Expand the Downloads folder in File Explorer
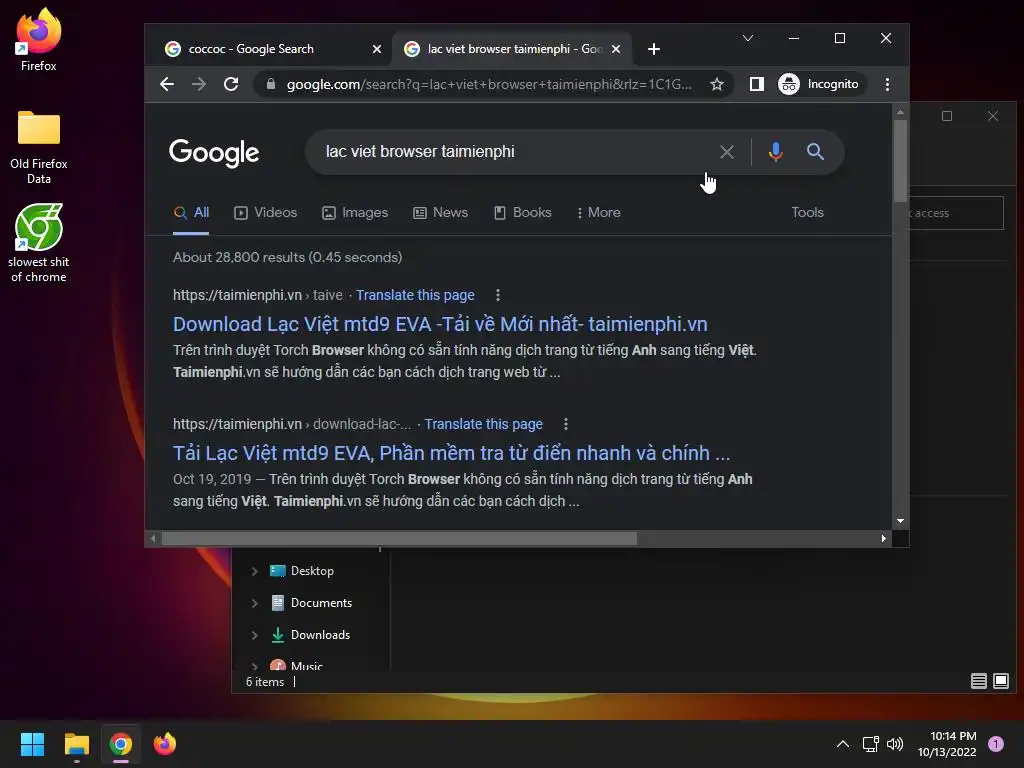Viewport: 1024px width, 768px height. pyautogui.click(x=255, y=635)
